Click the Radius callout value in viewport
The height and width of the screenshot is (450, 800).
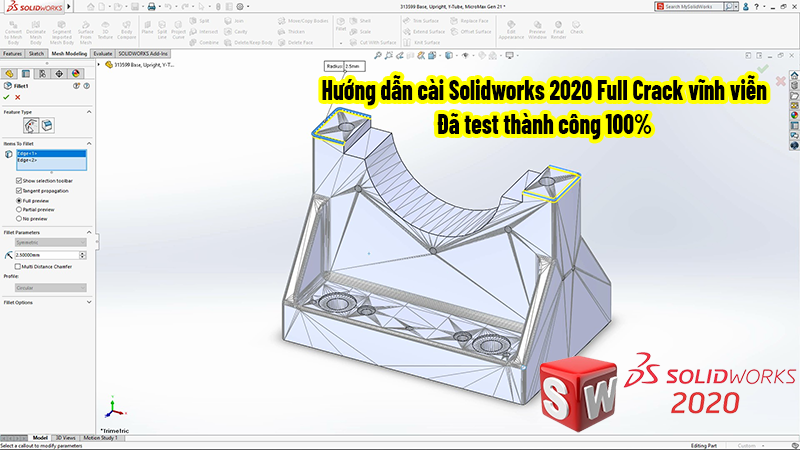[354, 66]
